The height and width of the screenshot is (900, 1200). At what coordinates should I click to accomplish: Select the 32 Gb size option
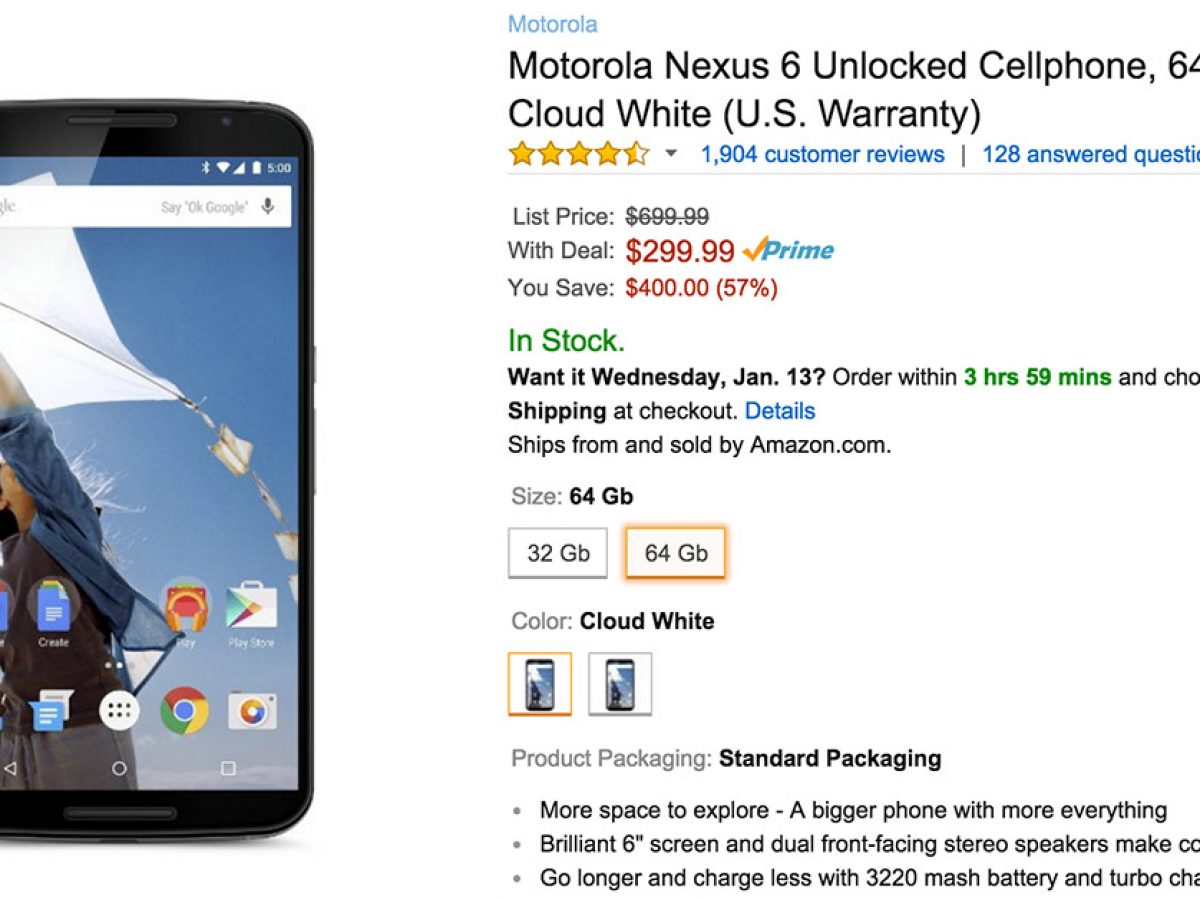point(558,553)
